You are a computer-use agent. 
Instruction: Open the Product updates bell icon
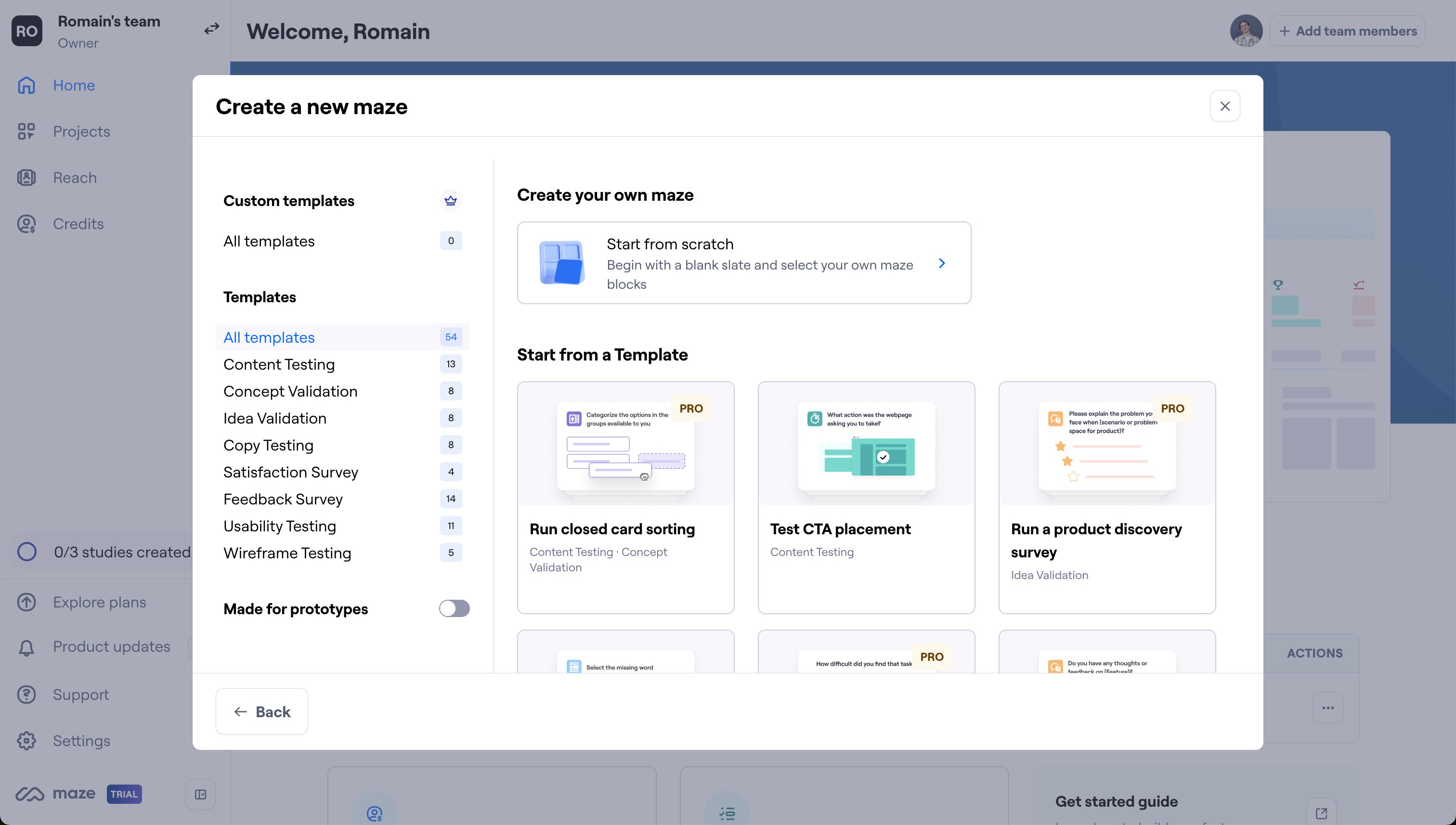pyautogui.click(x=26, y=647)
